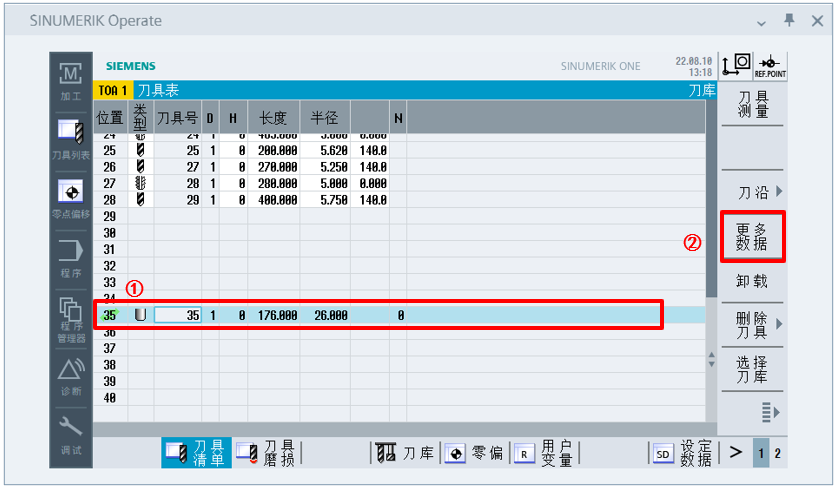Click length value 176.000 in row 35

tap(277, 315)
